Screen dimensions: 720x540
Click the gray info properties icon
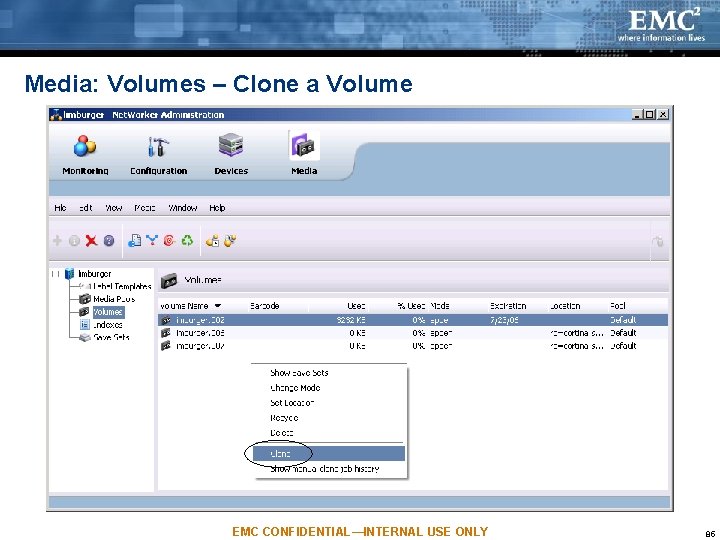click(74, 241)
